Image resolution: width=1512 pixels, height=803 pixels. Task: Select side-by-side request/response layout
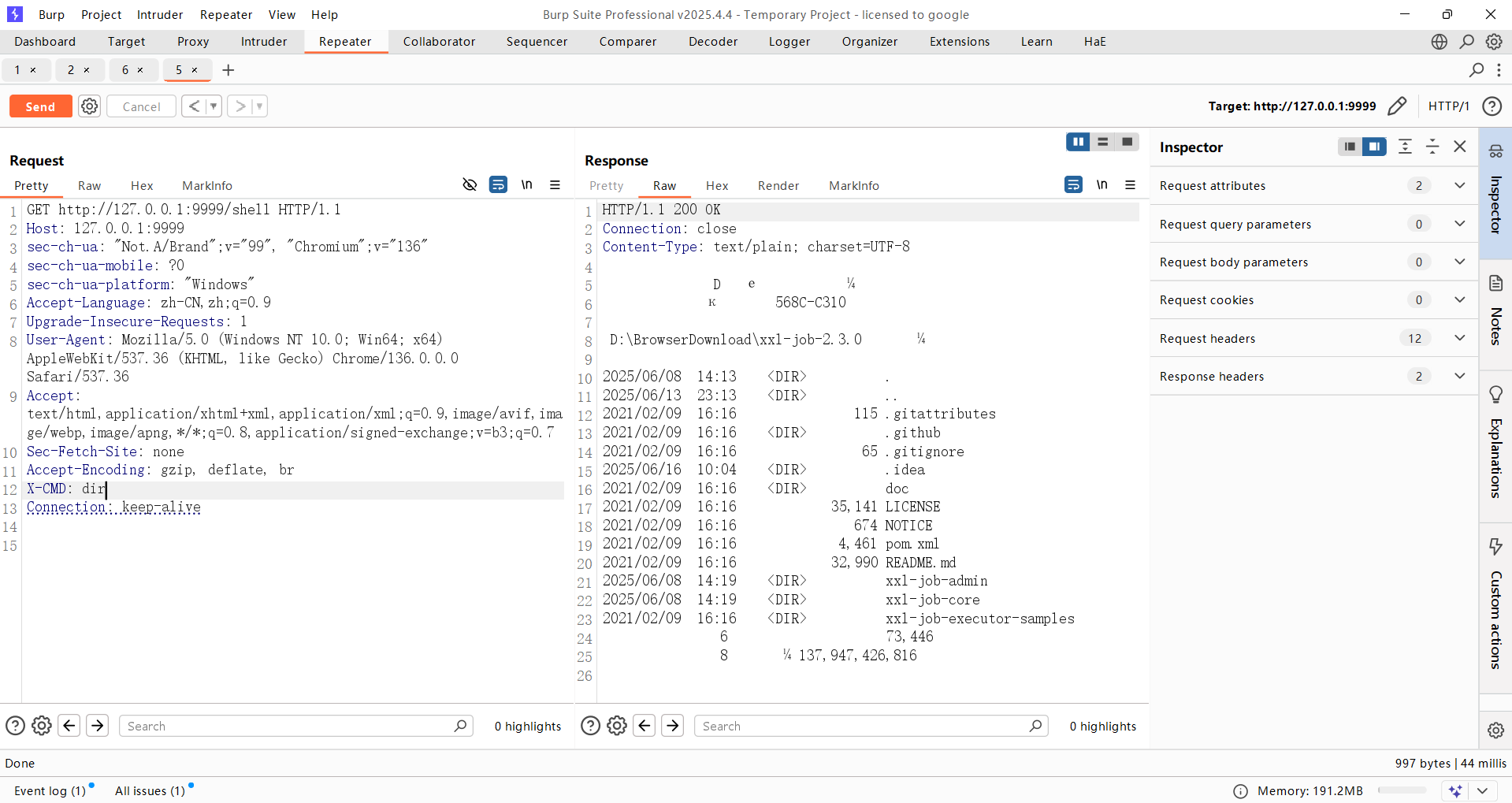point(1078,142)
